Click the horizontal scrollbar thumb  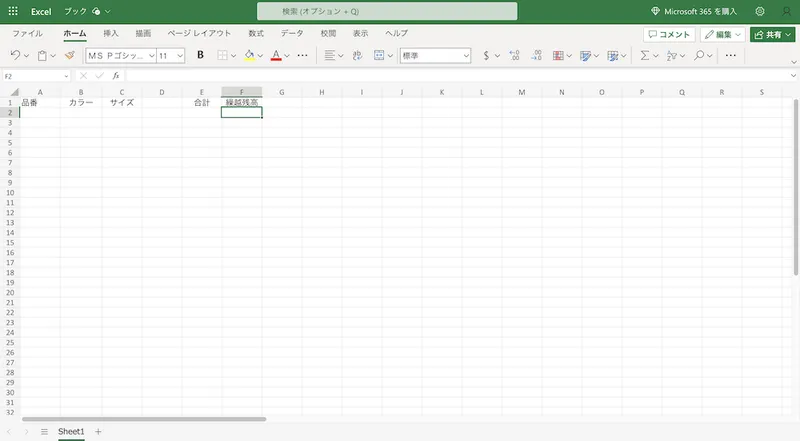click(x=144, y=419)
